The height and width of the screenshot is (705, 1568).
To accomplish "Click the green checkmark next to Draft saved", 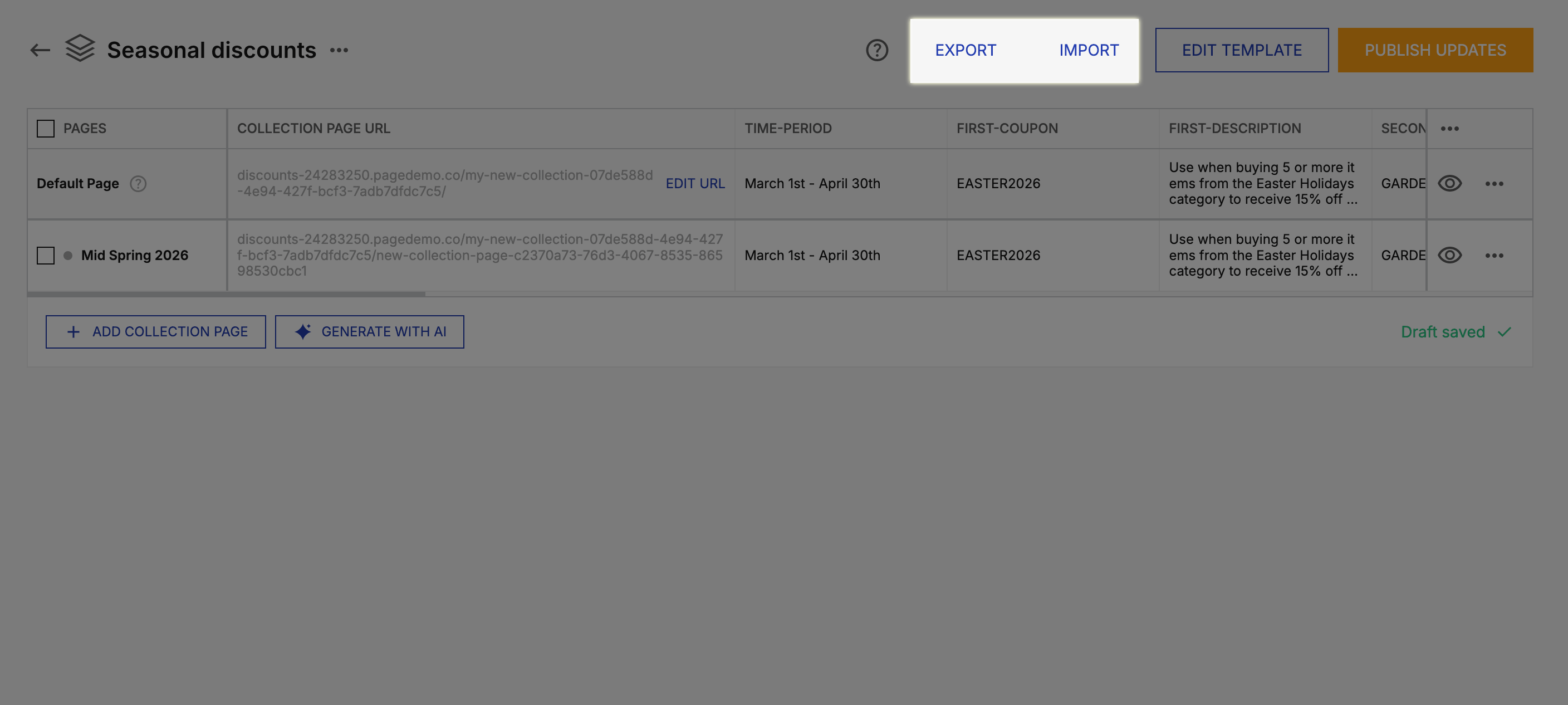I will [1505, 332].
